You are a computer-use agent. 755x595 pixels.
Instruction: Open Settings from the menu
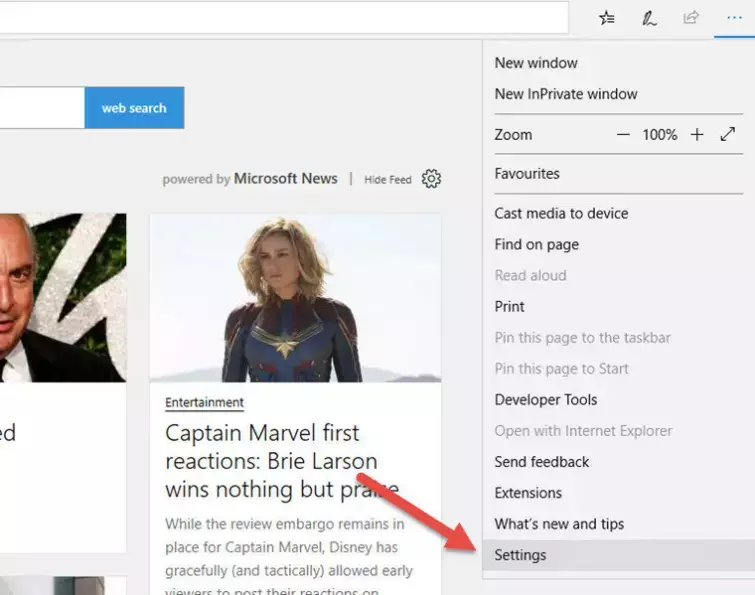pyautogui.click(x=618, y=555)
